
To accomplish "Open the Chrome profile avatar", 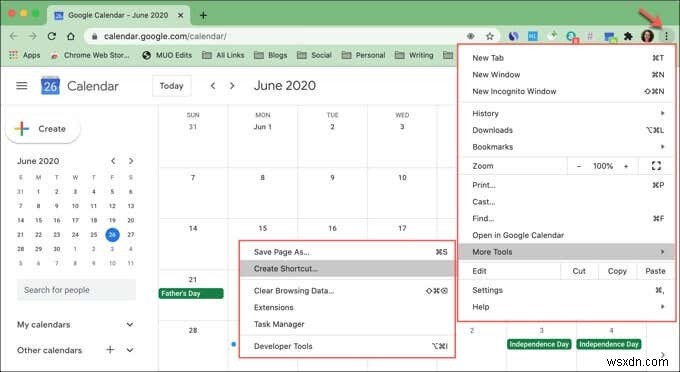I will [x=647, y=36].
